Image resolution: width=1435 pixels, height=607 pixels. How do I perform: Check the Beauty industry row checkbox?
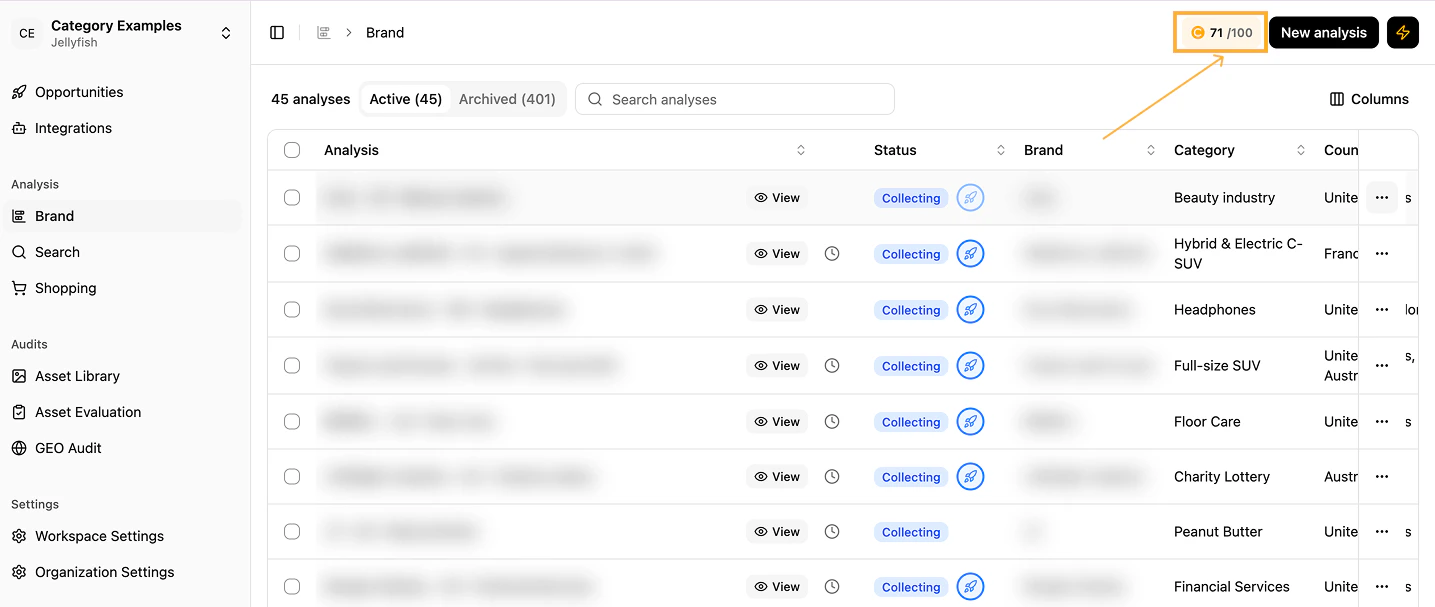coord(292,198)
